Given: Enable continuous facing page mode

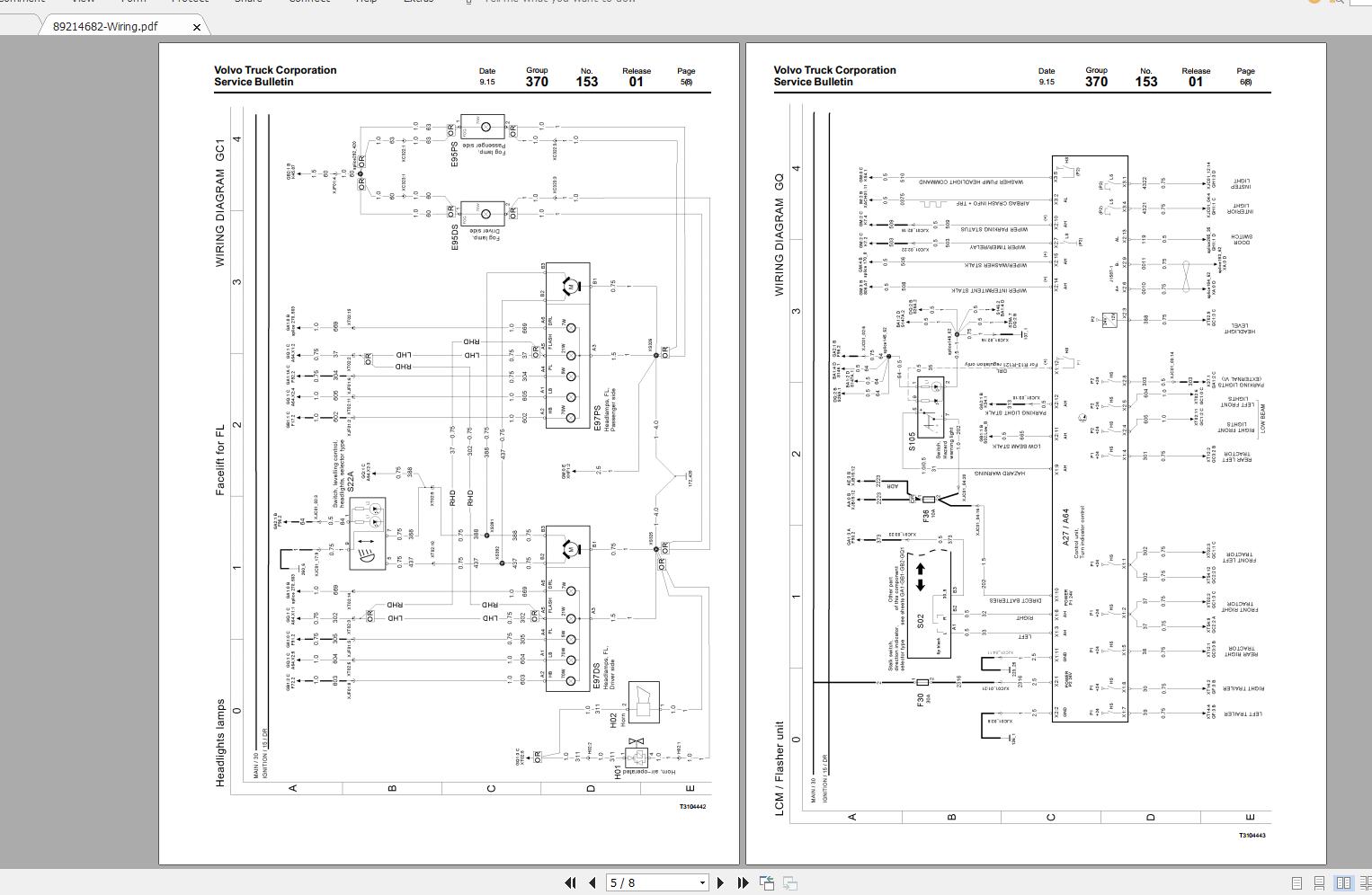Looking at the screenshot, I should pyautogui.click(x=1366, y=882).
